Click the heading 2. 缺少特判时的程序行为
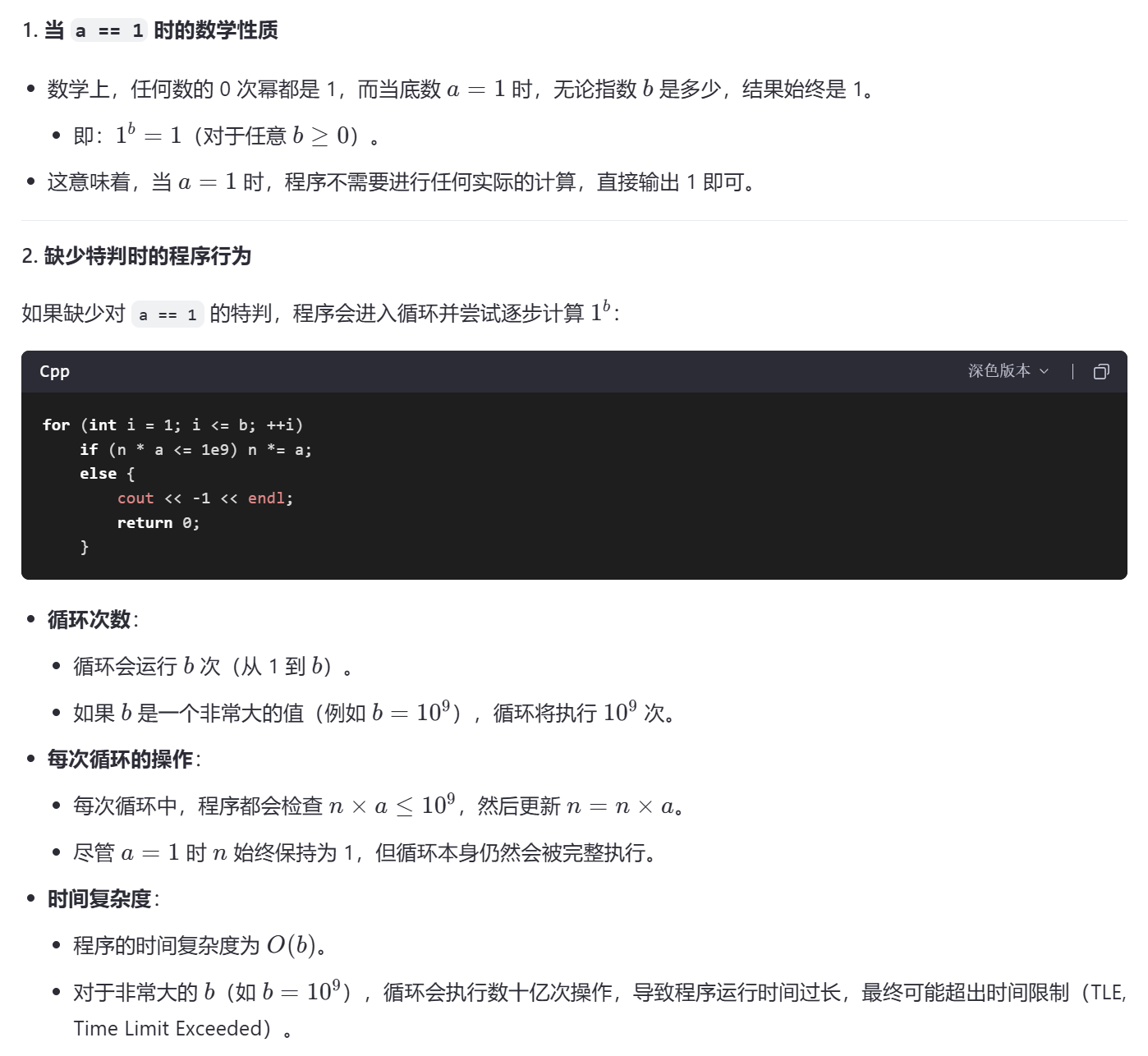The image size is (1148, 1056). [x=136, y=256]
